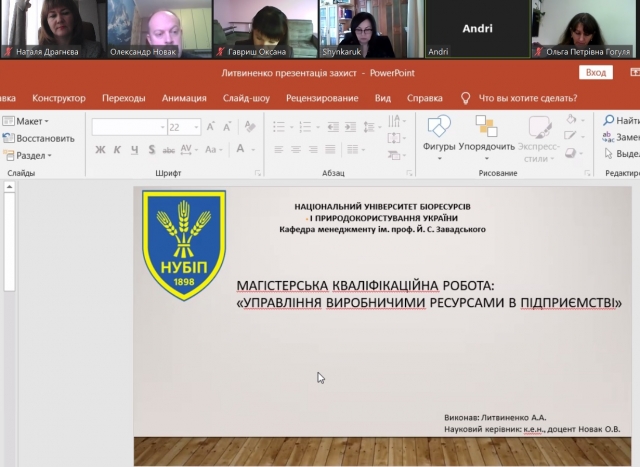Toggle text shadow (S) icon
The width and height of the screenshot is (640, 467).
coord(152,150)
